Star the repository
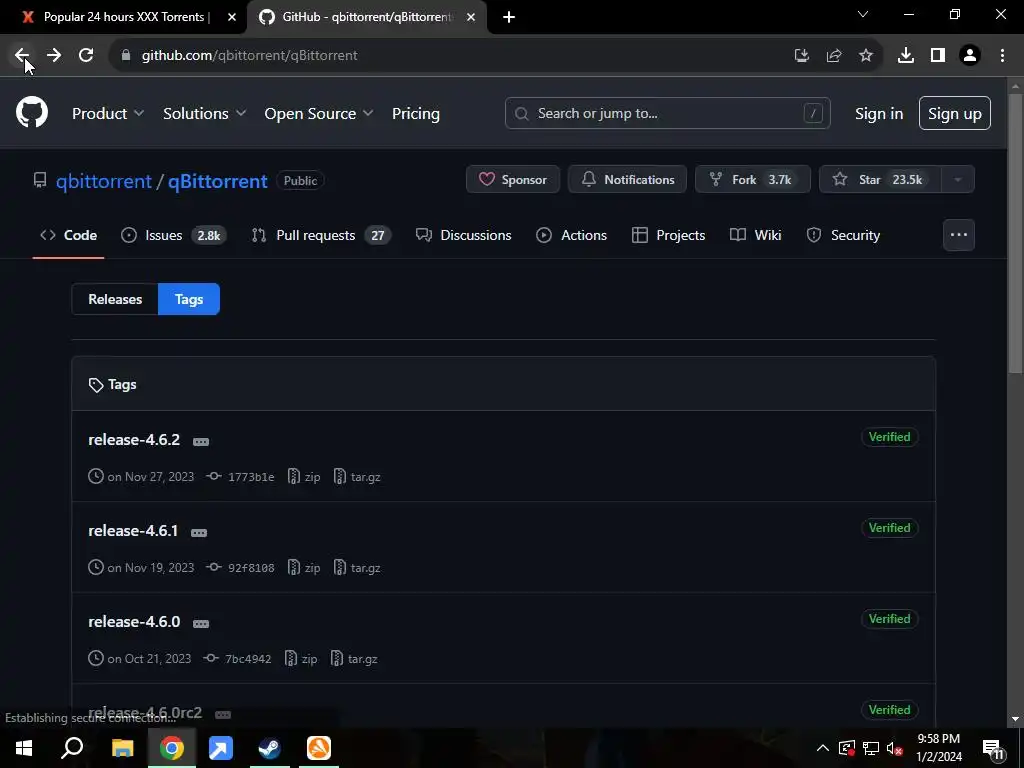1024x768 pixels. [x=880, y=180]
